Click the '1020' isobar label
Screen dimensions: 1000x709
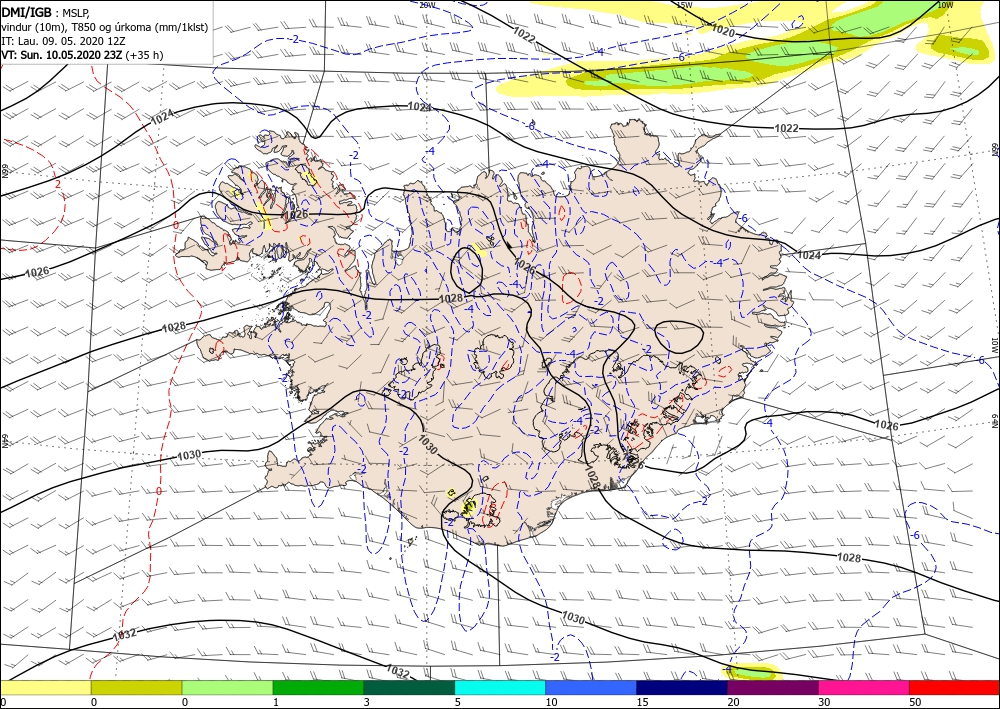point(722,29)
